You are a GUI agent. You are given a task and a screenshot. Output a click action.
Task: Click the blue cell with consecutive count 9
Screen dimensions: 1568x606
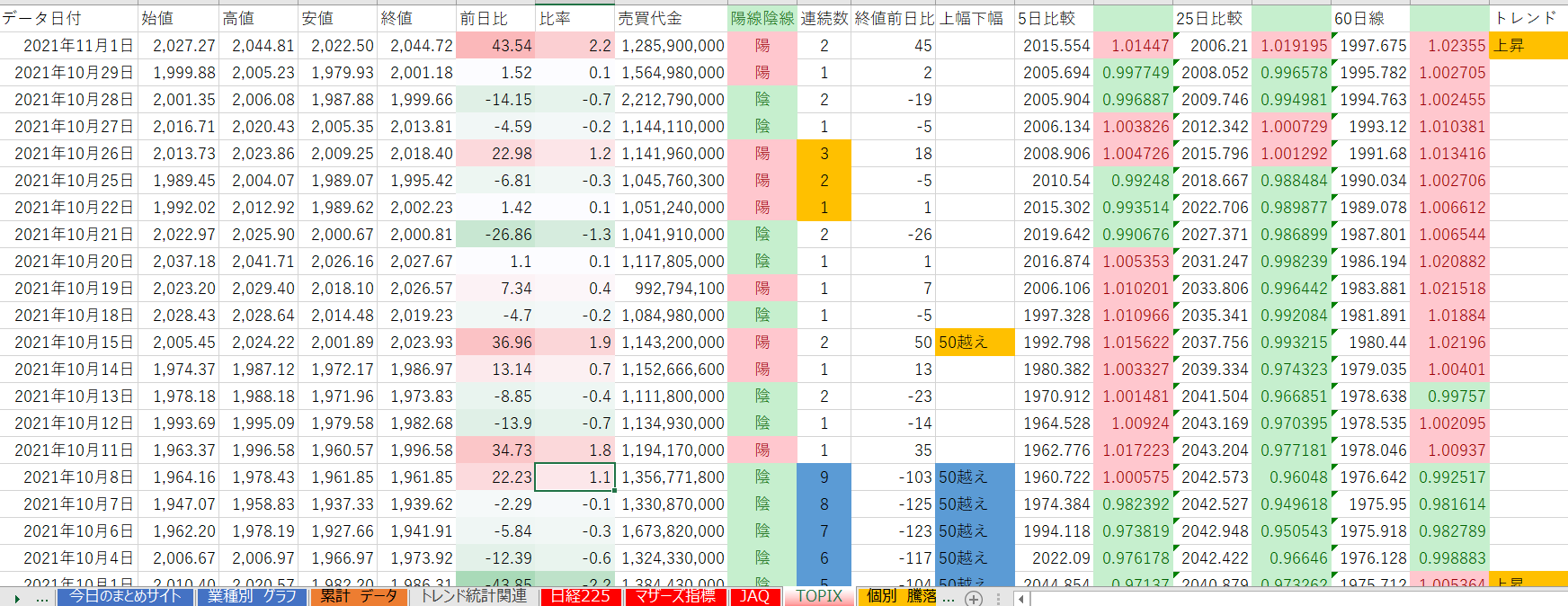point(824,477)
